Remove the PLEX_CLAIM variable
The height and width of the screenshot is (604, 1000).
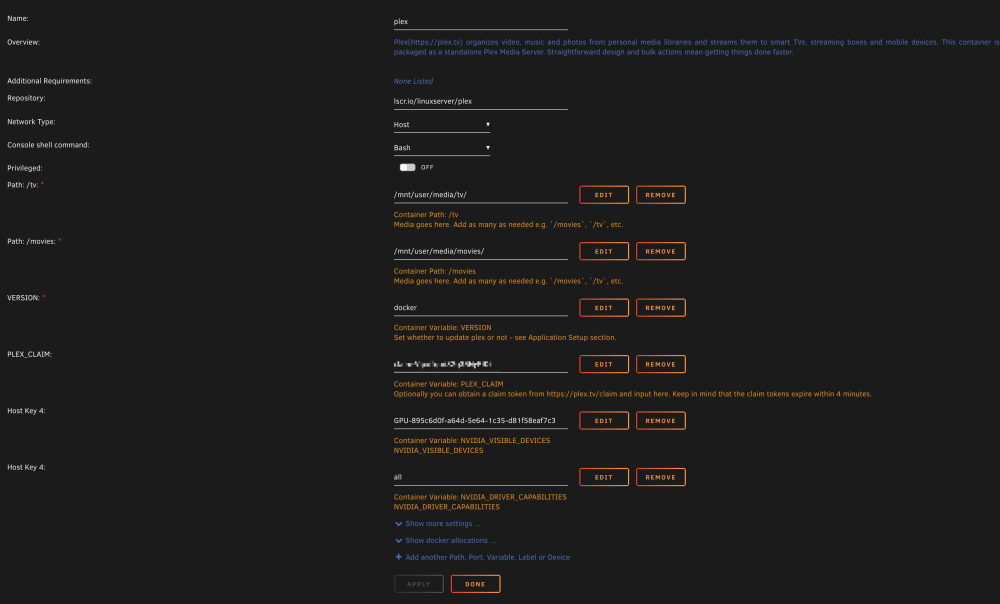[x=660, y=364]
